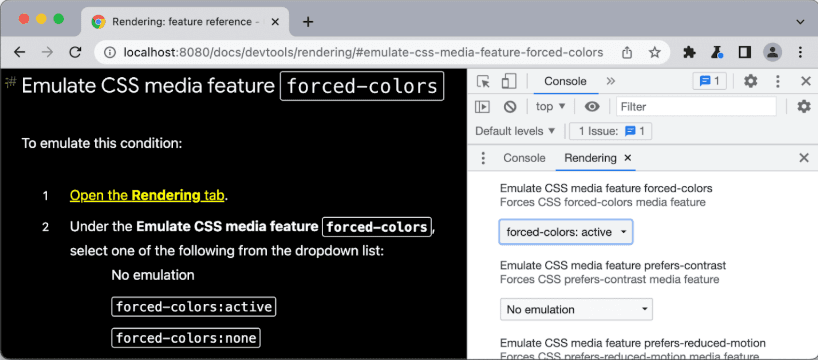
Task: Open the profile avatar menu
Action: coord(772,52)
